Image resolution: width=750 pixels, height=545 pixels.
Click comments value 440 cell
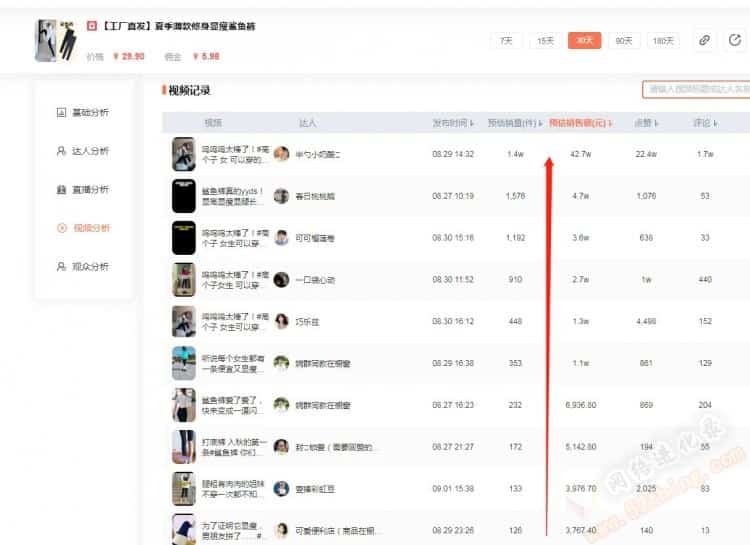(705, 279)
